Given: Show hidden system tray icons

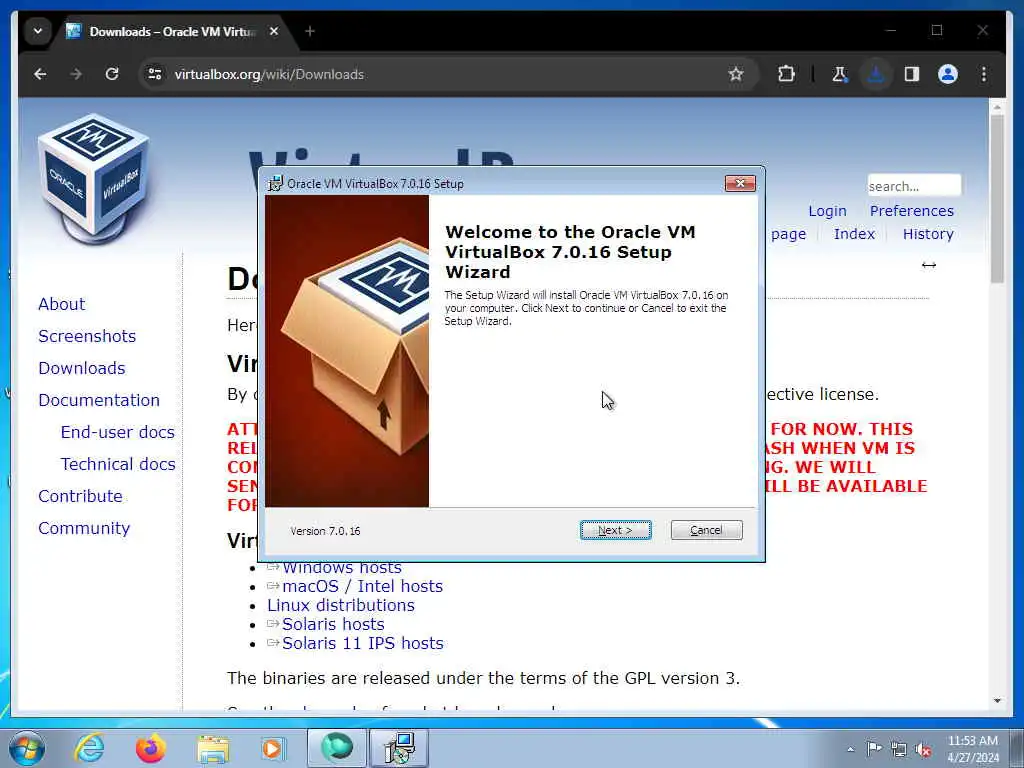Looking at the screenshot, I should point(850,749).
